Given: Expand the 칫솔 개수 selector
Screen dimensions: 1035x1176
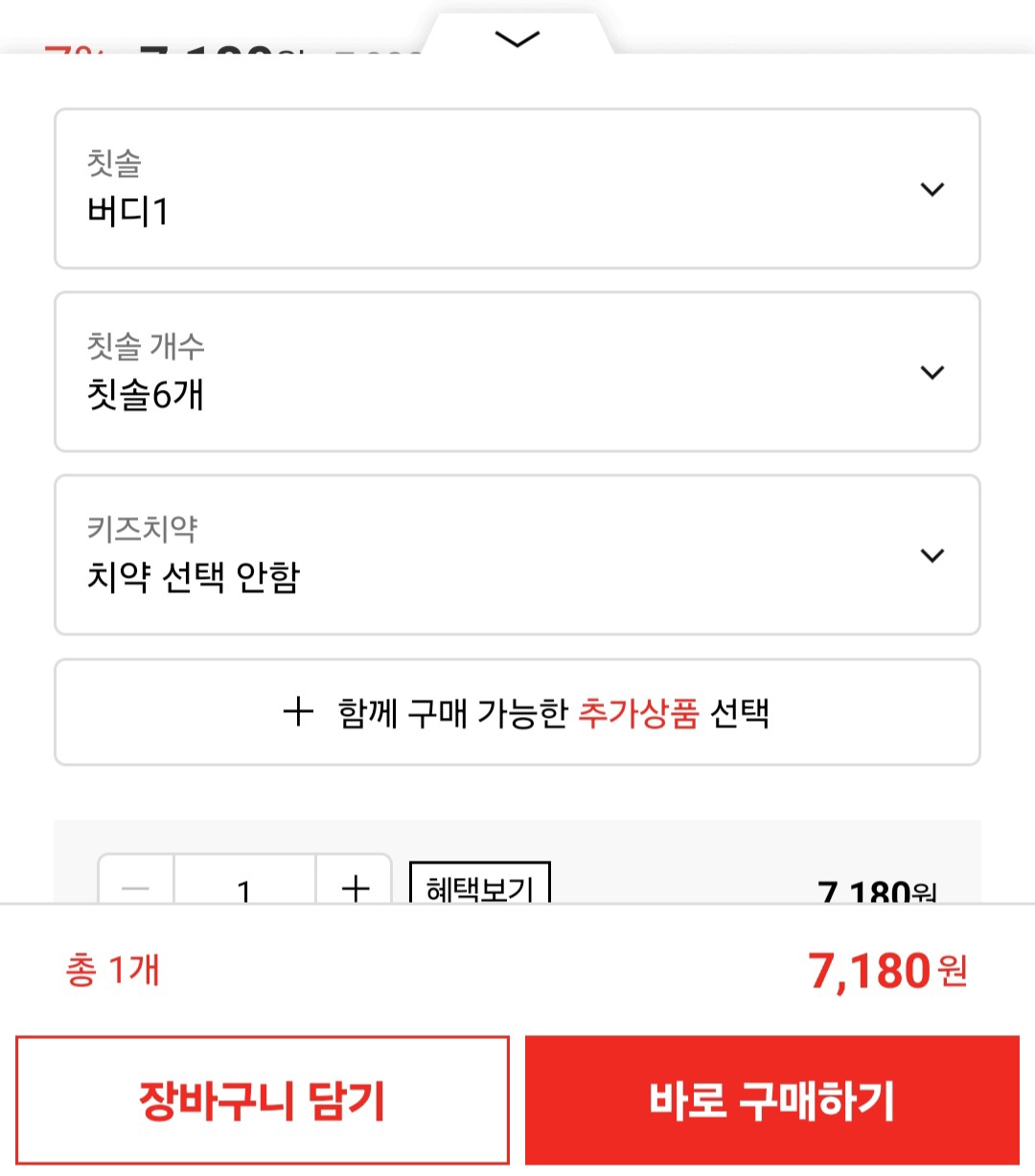Looking at the screenshot, I should pyautogui.click(x=517, y=372).
